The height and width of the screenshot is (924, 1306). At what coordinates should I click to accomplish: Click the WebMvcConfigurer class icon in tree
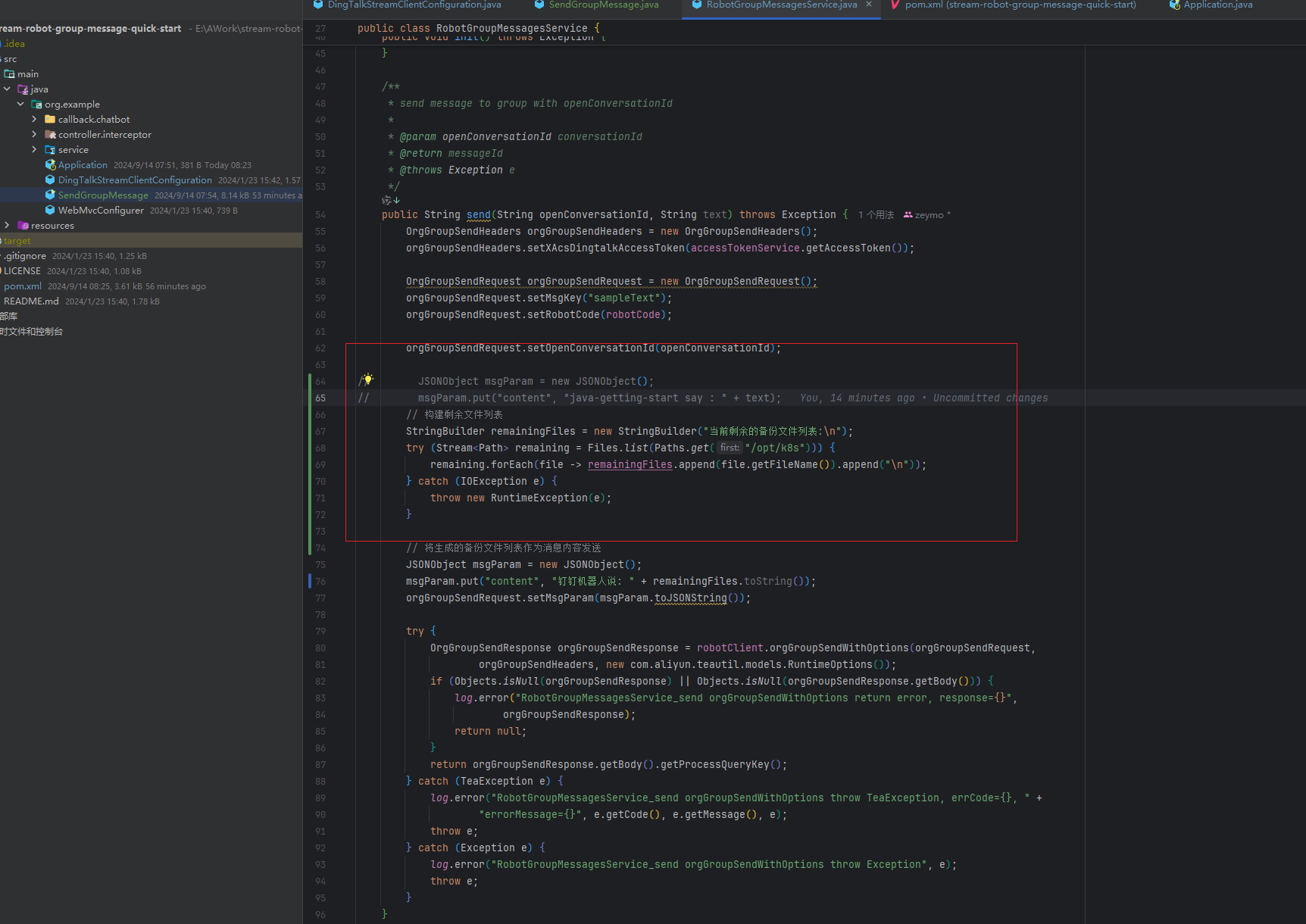50,211
